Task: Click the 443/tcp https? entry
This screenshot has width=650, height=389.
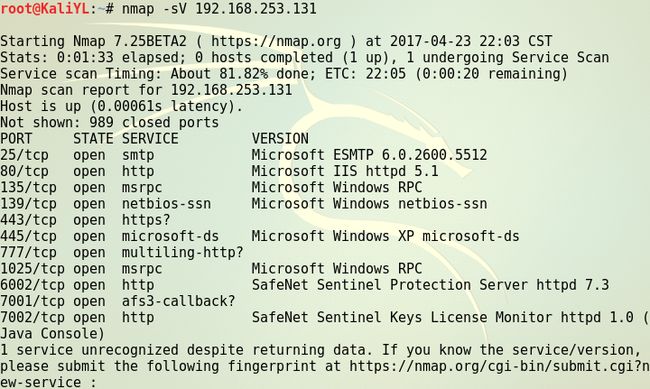Action: pyautogui.click(x=85, y=220)
